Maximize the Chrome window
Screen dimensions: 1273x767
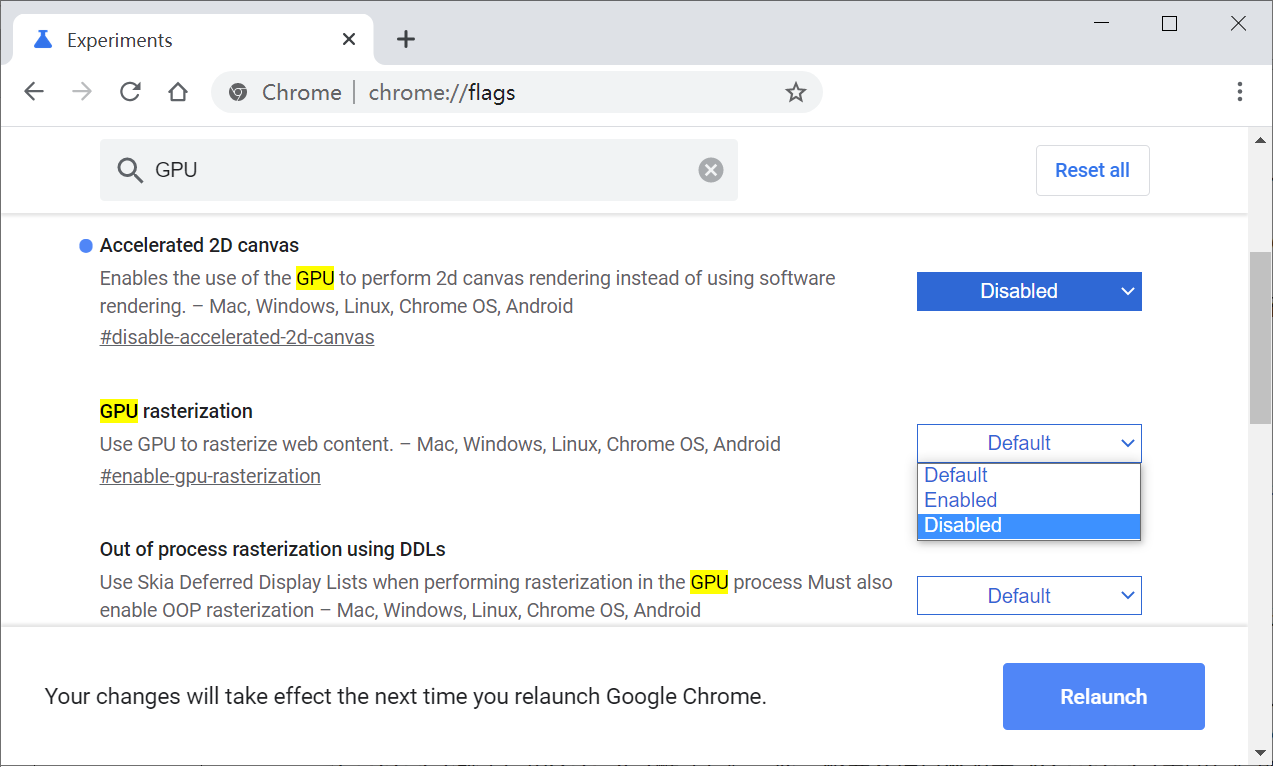[x=1169, y=24]
